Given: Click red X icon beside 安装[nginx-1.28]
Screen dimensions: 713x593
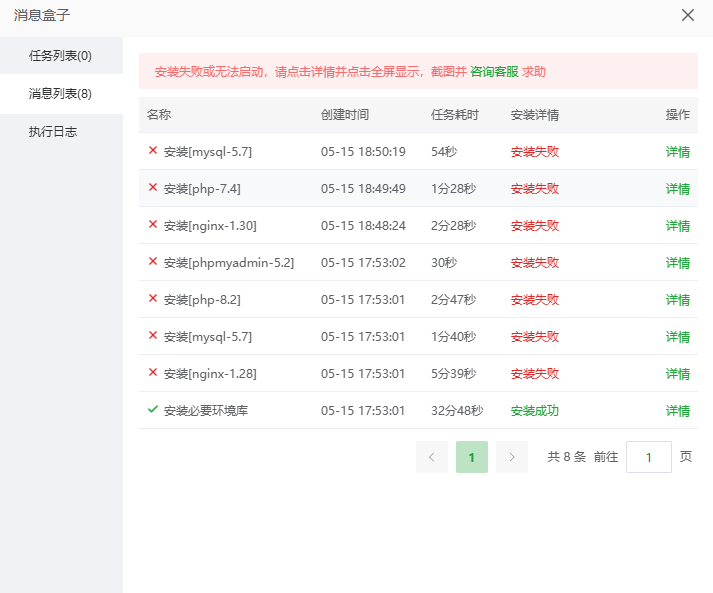Looking at the screenshot, I should click(x=153, y=372).
